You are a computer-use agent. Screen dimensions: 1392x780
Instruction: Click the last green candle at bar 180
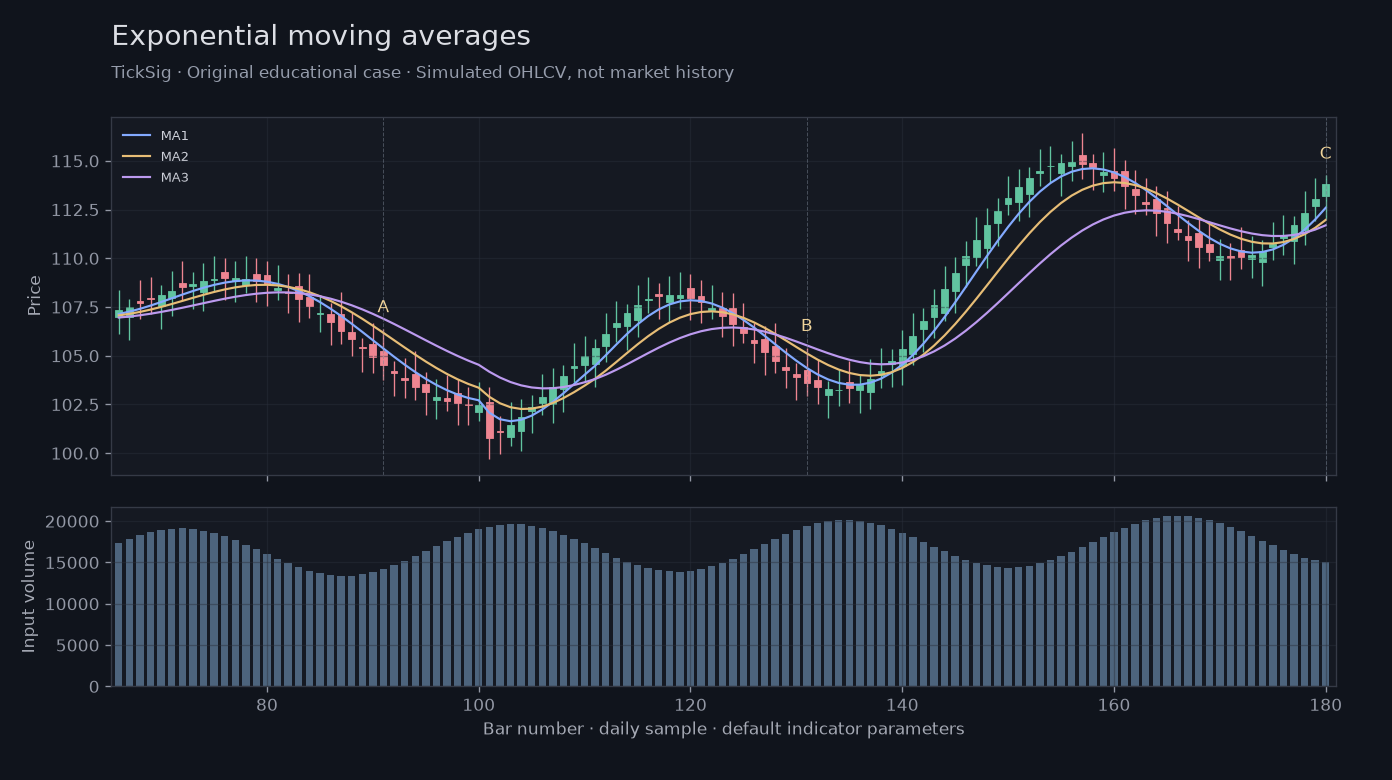point(1326,190)
